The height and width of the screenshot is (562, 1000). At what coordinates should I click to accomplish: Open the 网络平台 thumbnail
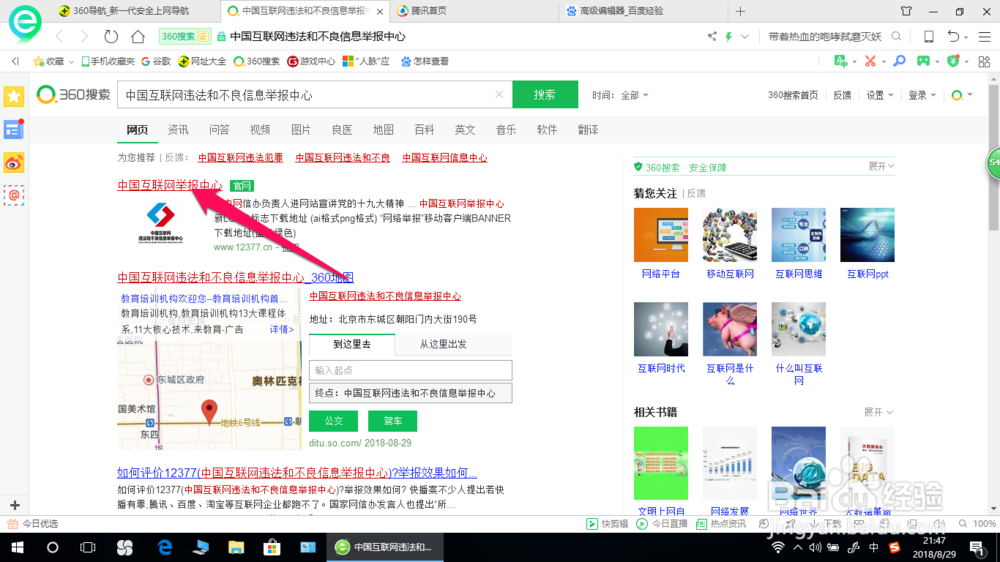click(661, 235)
